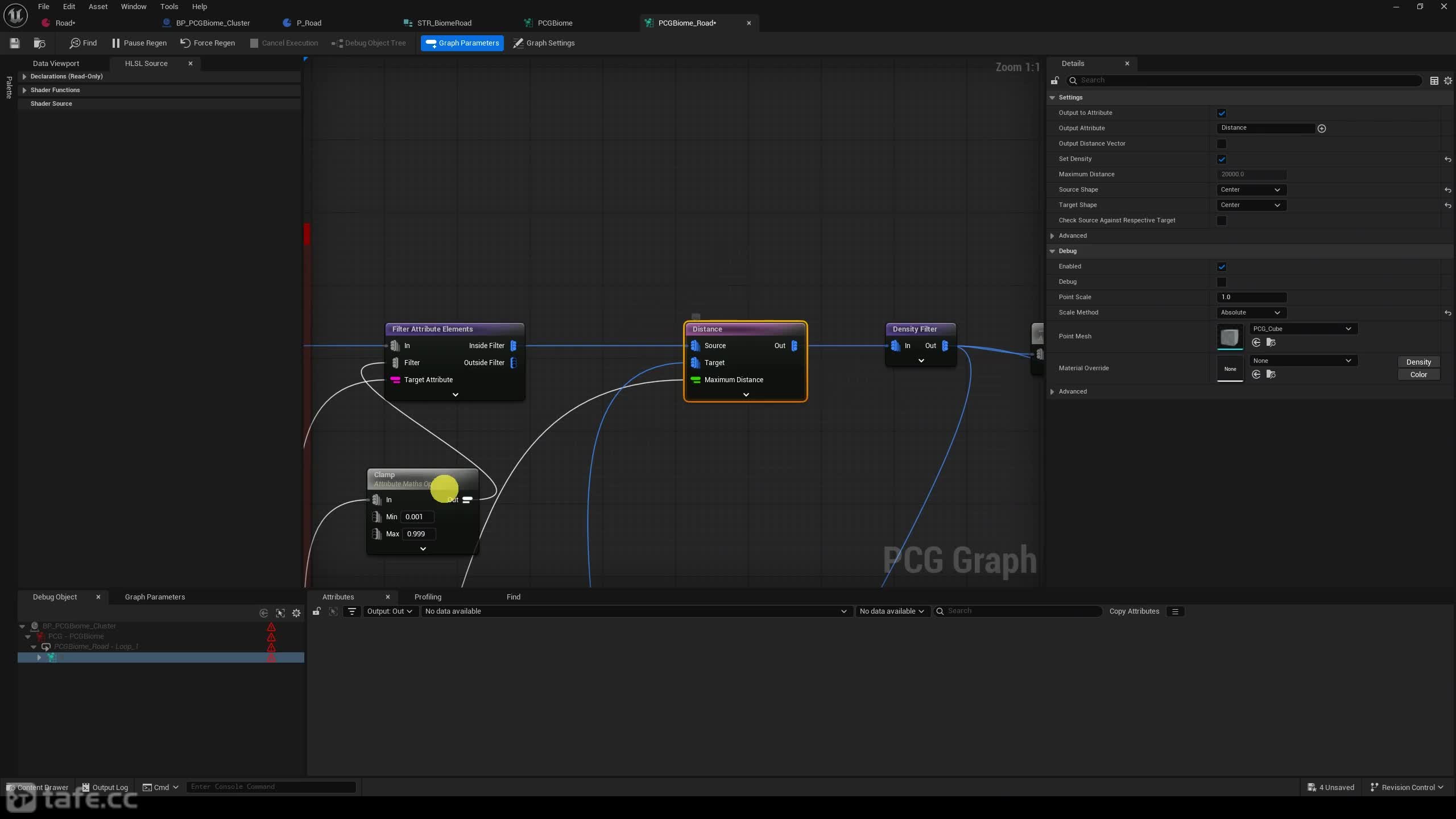Screen dimensions: 1456x819
Task: Click the Point Mesh PCG_Cube thumbnail
Action: click(1230, 337)
